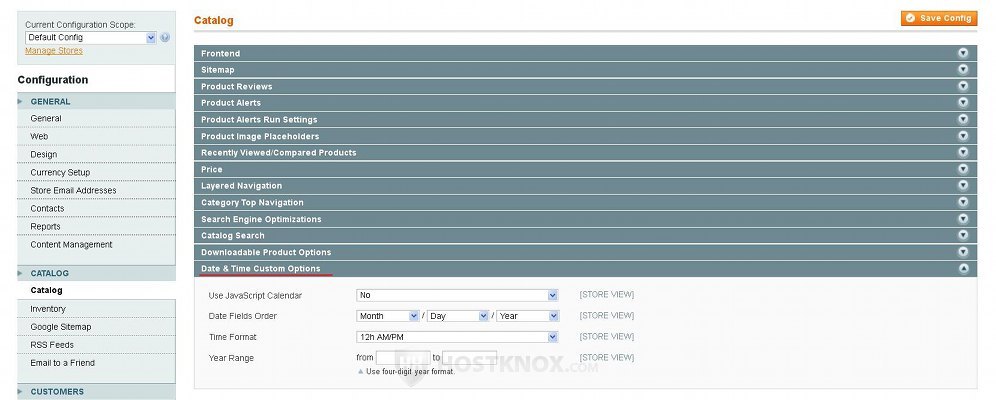Expand Category Top Navigation arrow icon
The image size is (996, 400).
tap(963, 202)
